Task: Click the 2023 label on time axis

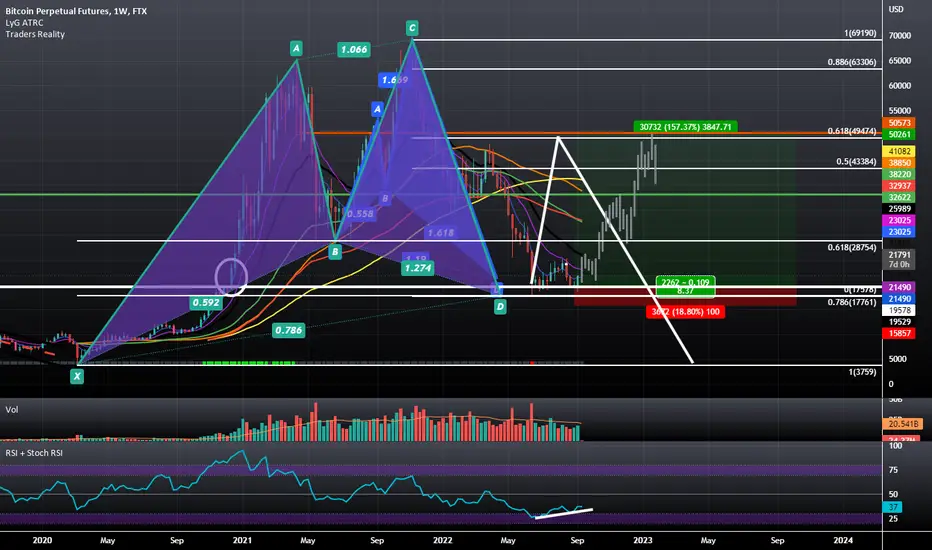Action: [x=643, y=540]
